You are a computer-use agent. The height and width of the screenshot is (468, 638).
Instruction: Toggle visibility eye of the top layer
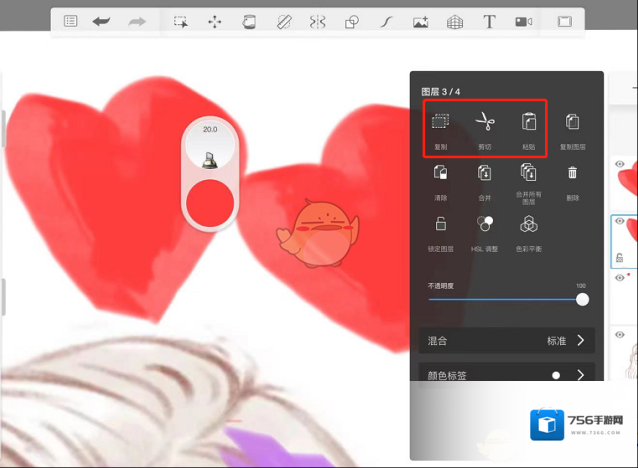pos(620,164)
